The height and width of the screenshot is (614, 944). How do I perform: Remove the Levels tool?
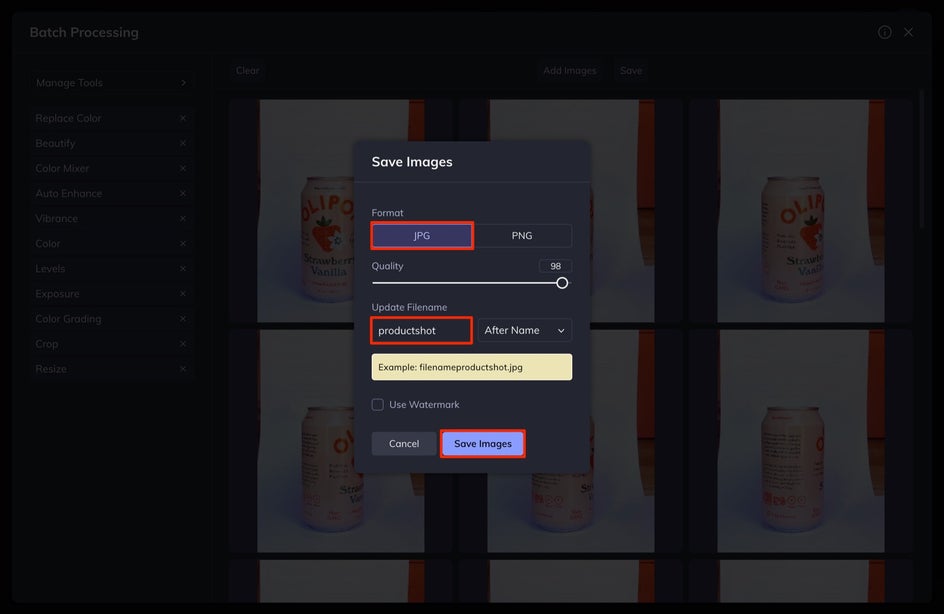(x=182, y=268)
